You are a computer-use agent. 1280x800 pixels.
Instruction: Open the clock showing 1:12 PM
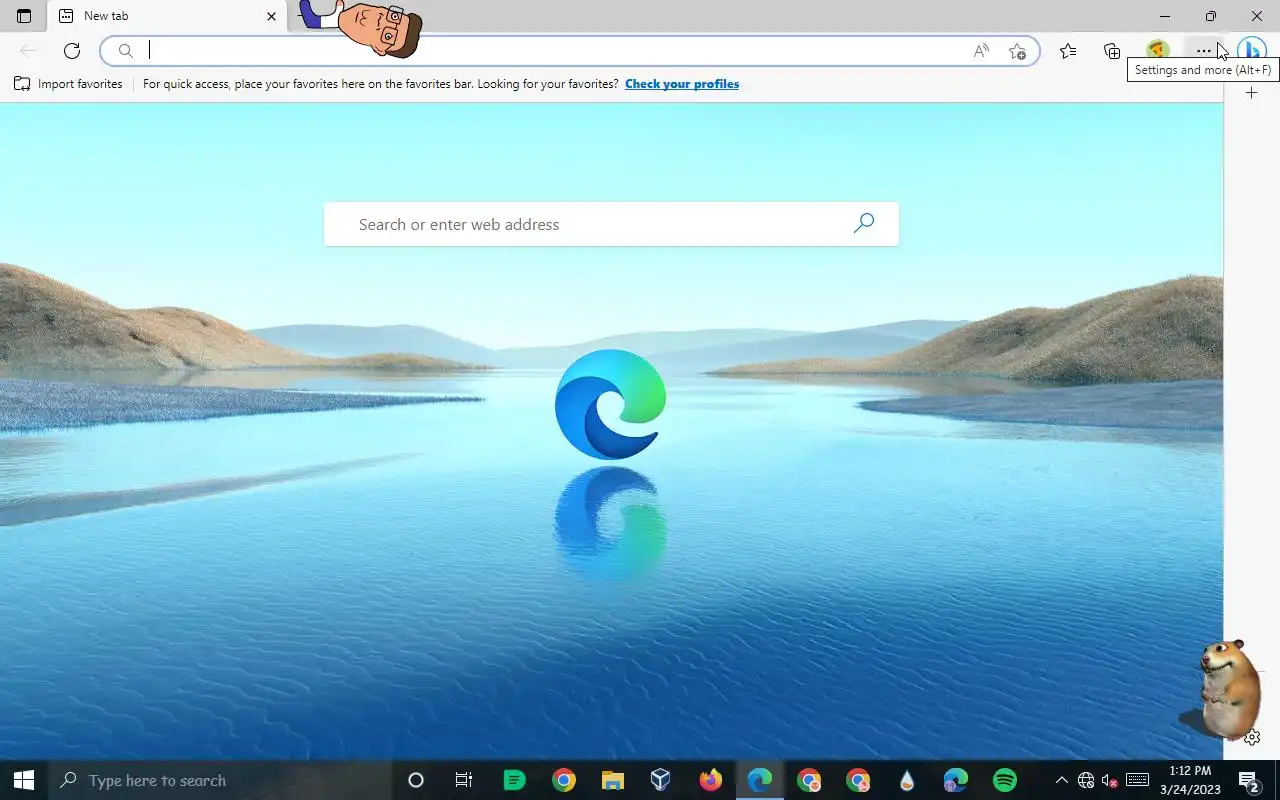point(1190,780)
